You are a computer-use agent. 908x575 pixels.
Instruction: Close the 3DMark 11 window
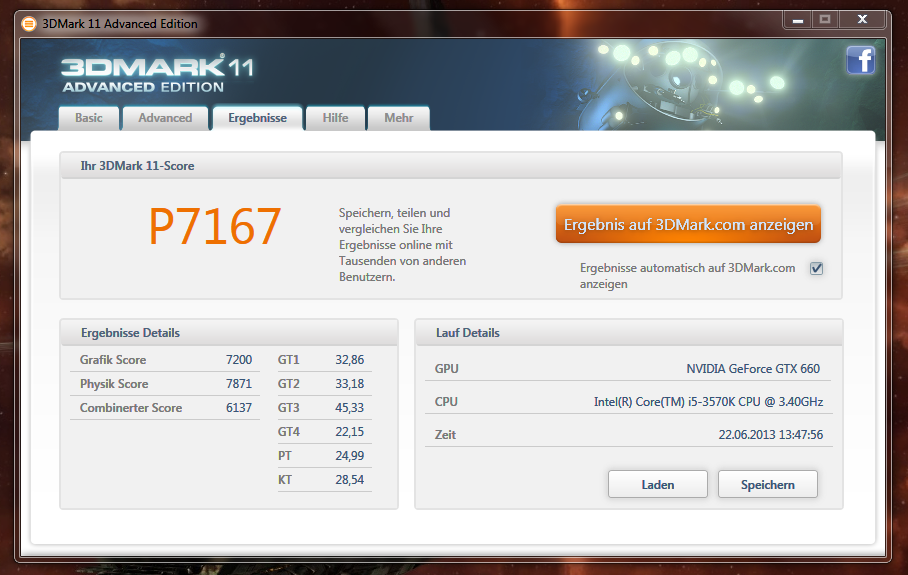click(862, 20)
